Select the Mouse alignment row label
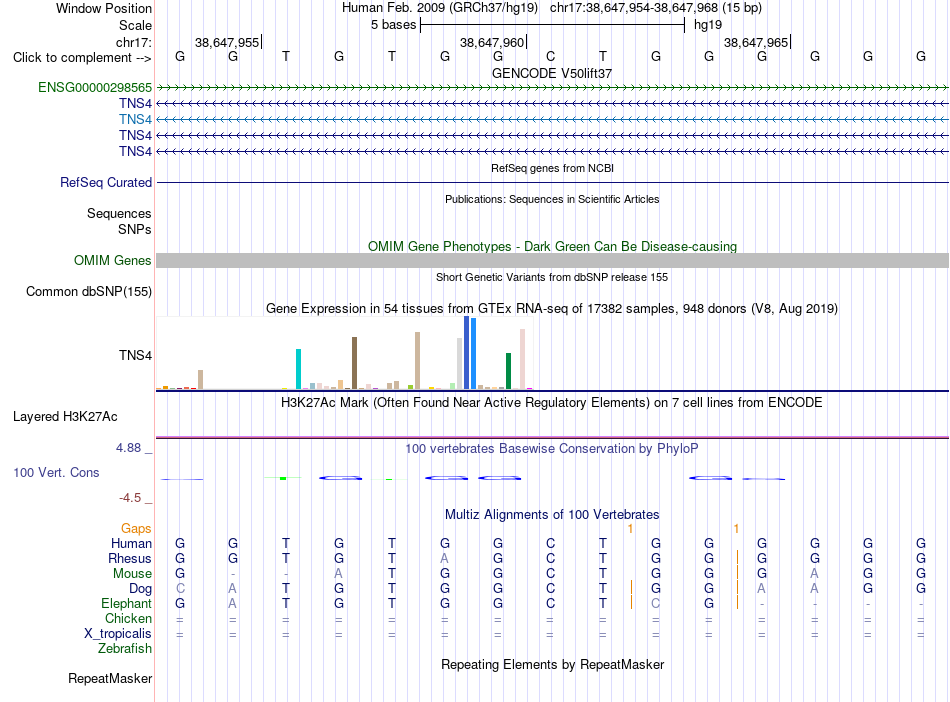Viewport: 950px width, 702px height. pyautogui.click(x=132, y=574)
